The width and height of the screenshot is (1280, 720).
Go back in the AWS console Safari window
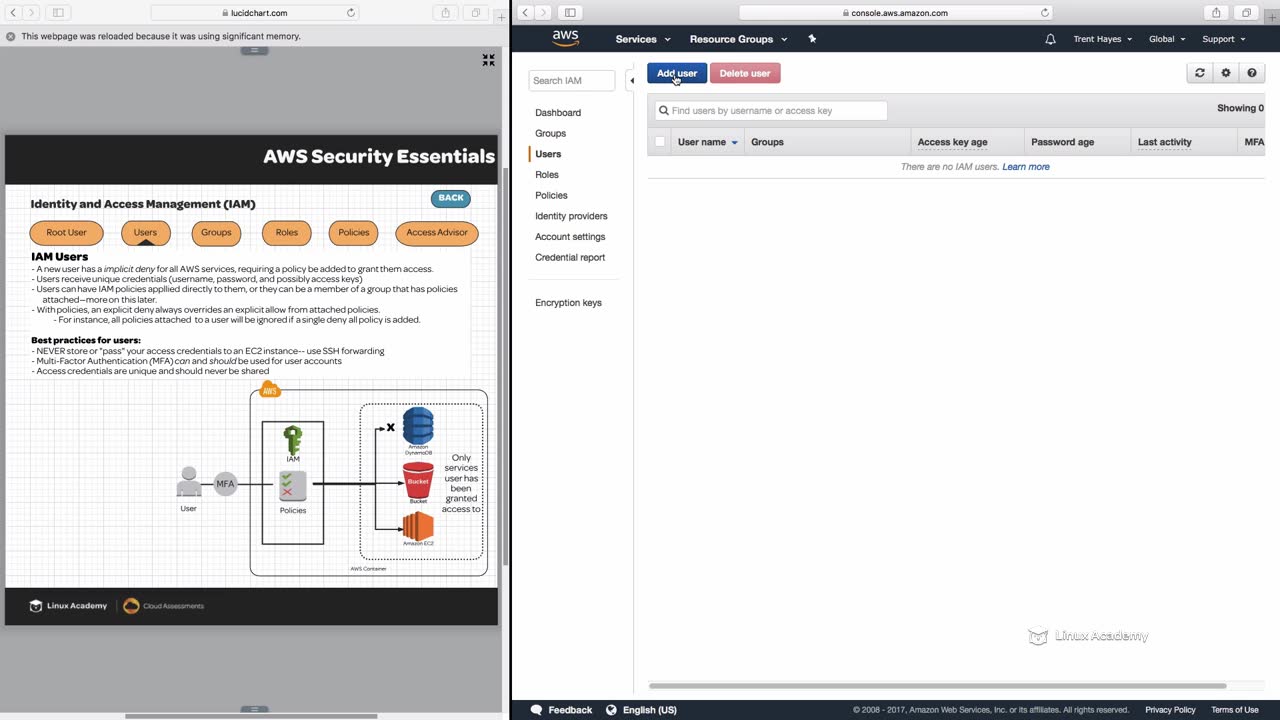pyautogui.click(x=525, y=13)
